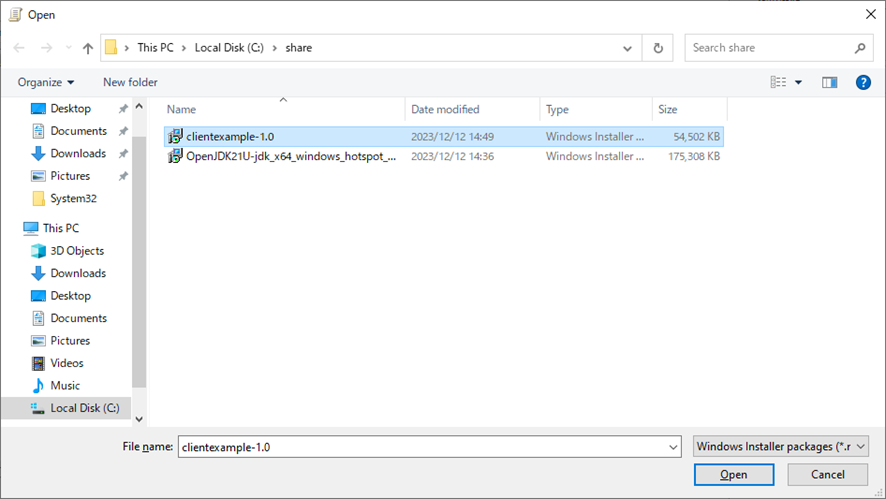Expand the address bar history dropdown
Image resolution: width=886 pixels, height=499 pixels.
(x=627, y=48)
